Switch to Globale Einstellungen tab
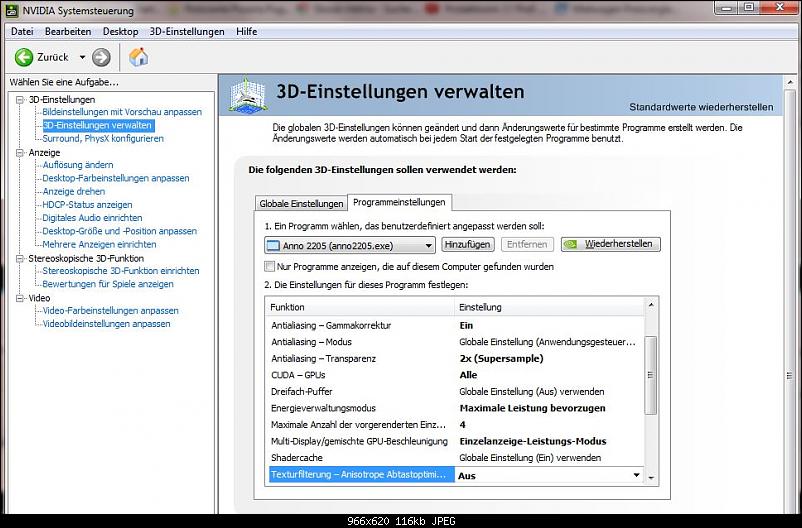The image size is (802, 528). pos(301,204)
